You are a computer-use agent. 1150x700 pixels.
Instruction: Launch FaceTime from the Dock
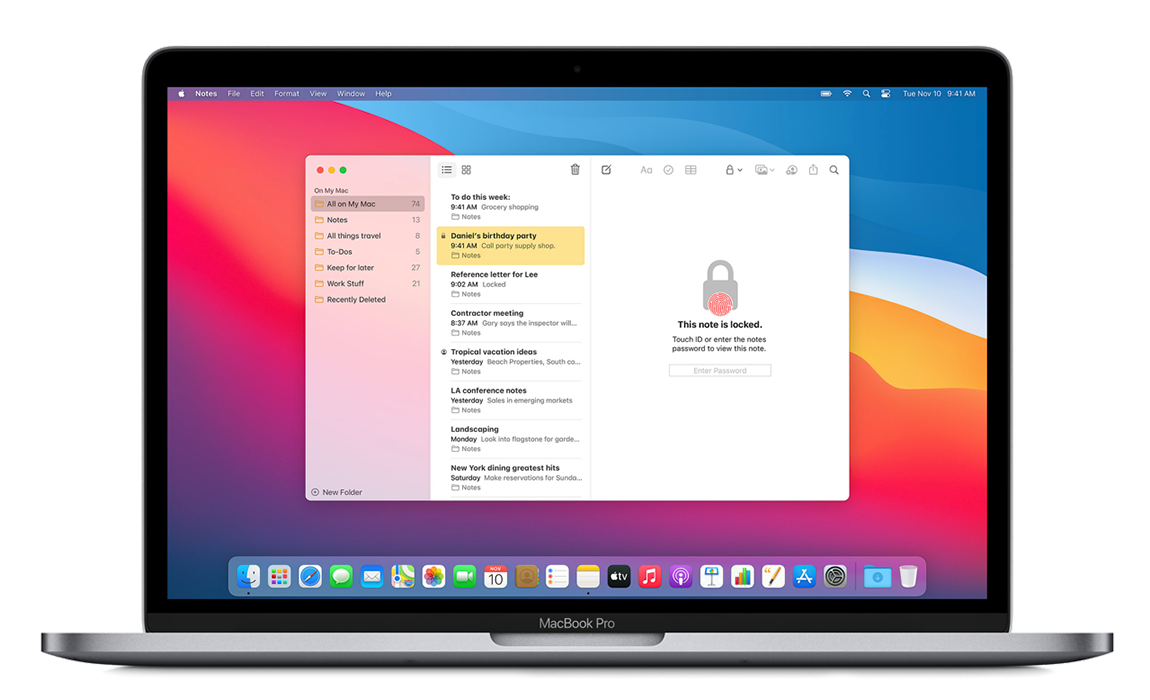(x=464, y=577)
